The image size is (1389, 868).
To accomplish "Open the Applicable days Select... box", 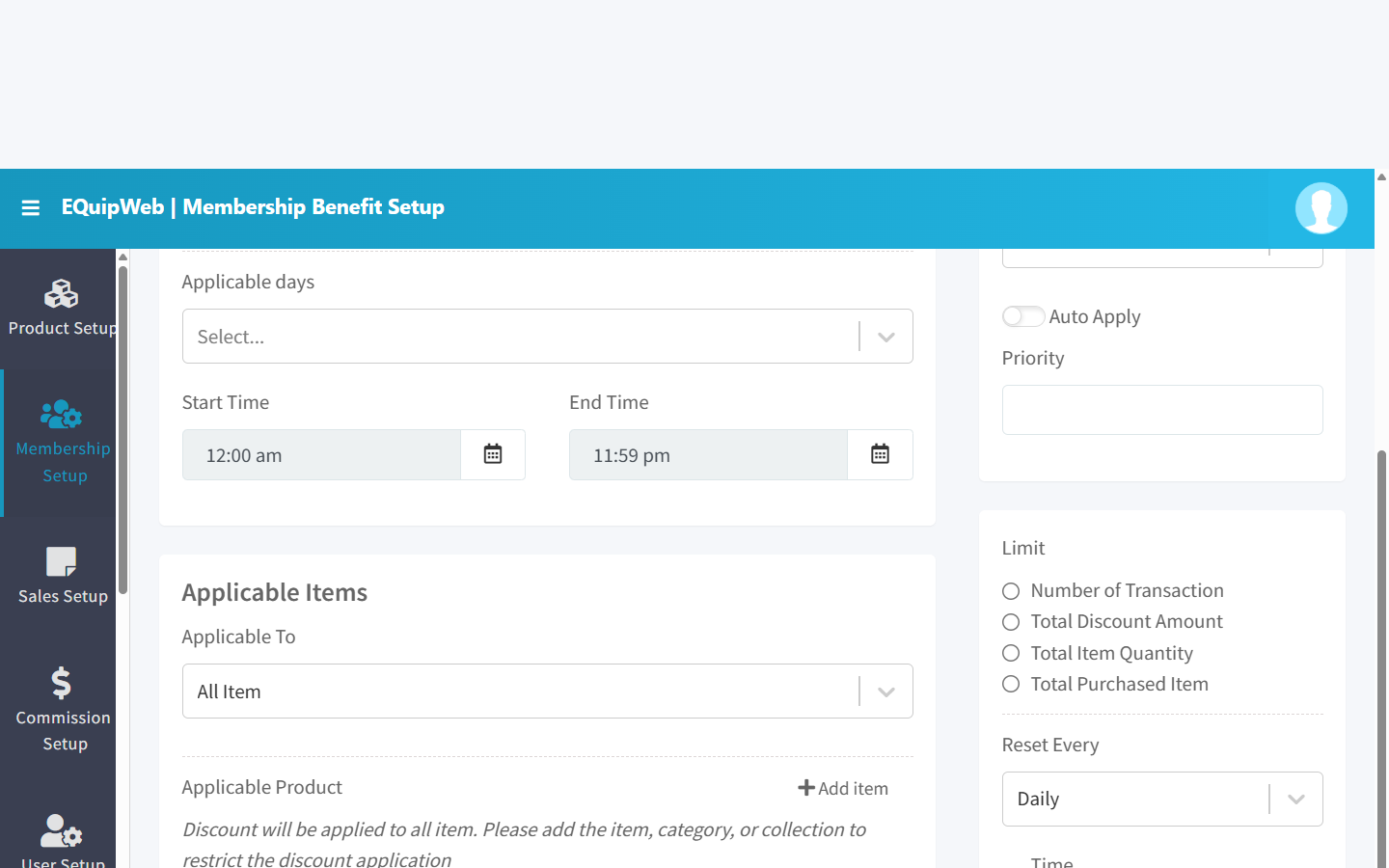I will coord(547,337).
